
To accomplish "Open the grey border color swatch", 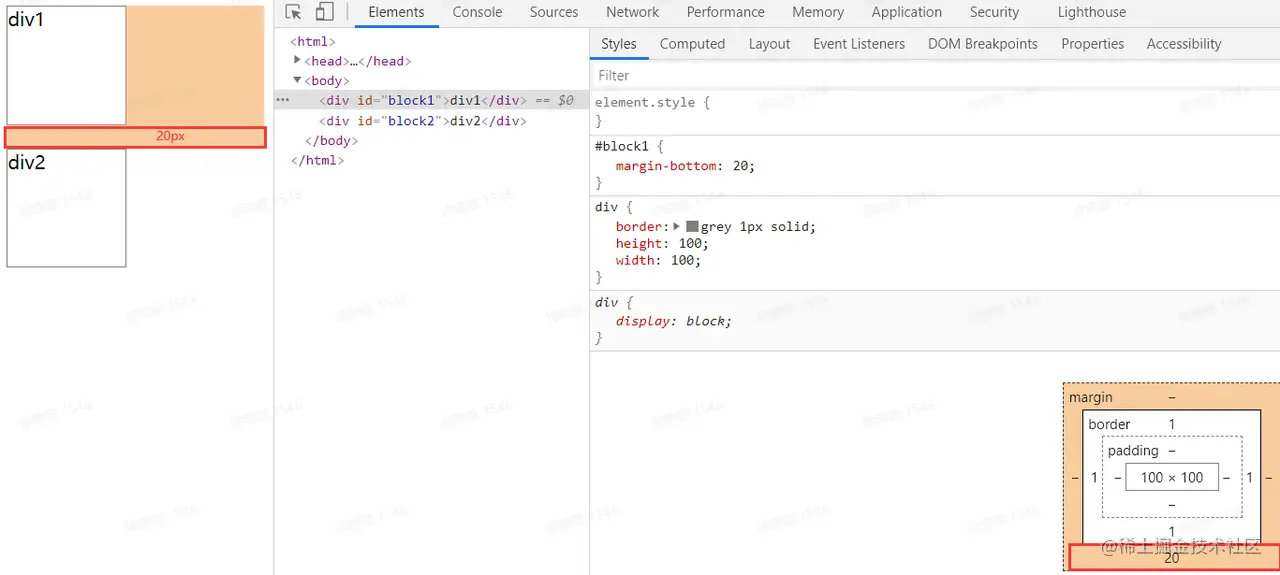I will coord(692,227).
